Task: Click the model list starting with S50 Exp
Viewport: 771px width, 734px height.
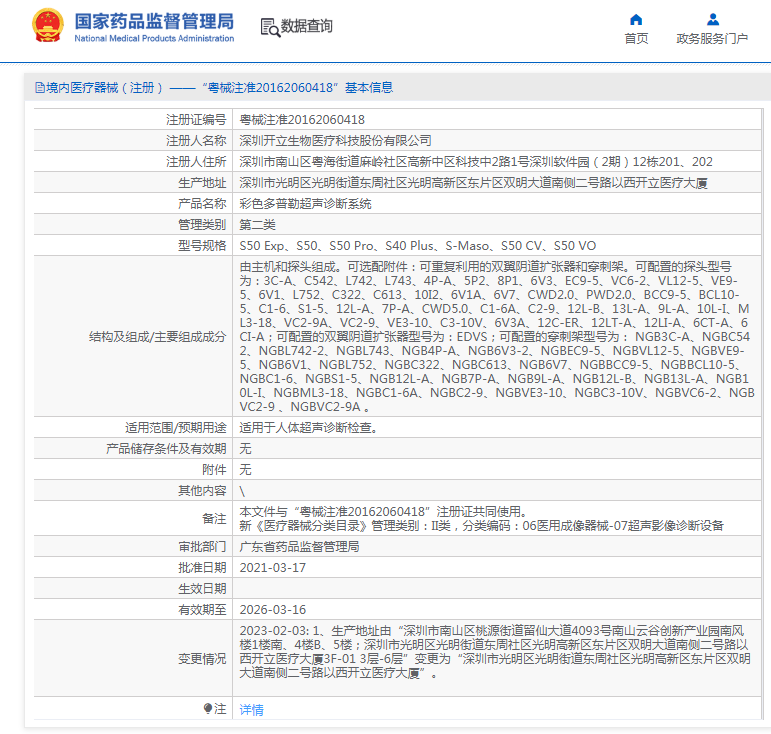Action: [417, 245]
